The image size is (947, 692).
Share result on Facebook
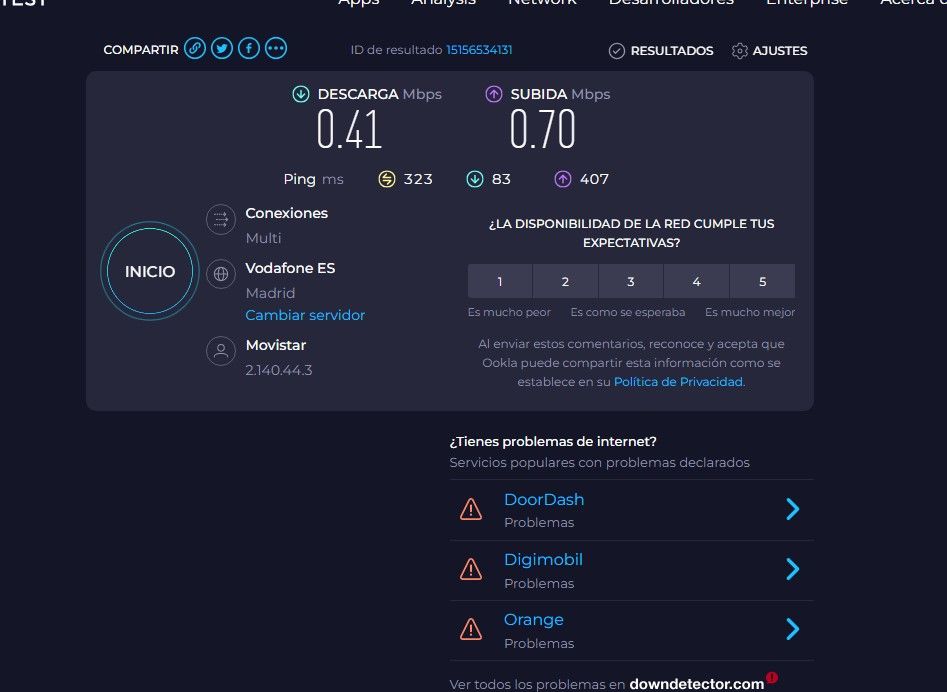[x=249, y=49]
